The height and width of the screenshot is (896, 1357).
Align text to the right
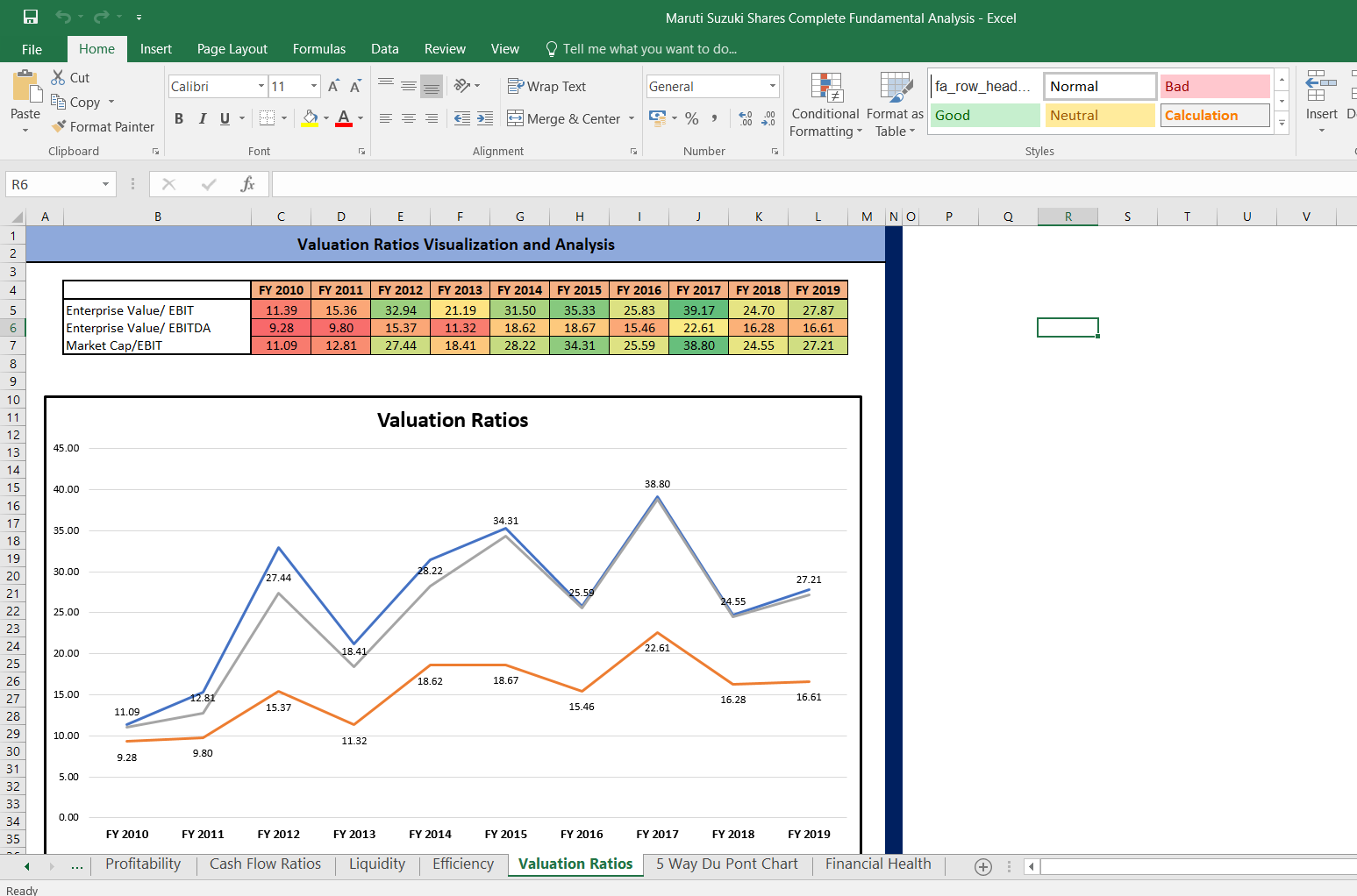coord(432,118)
